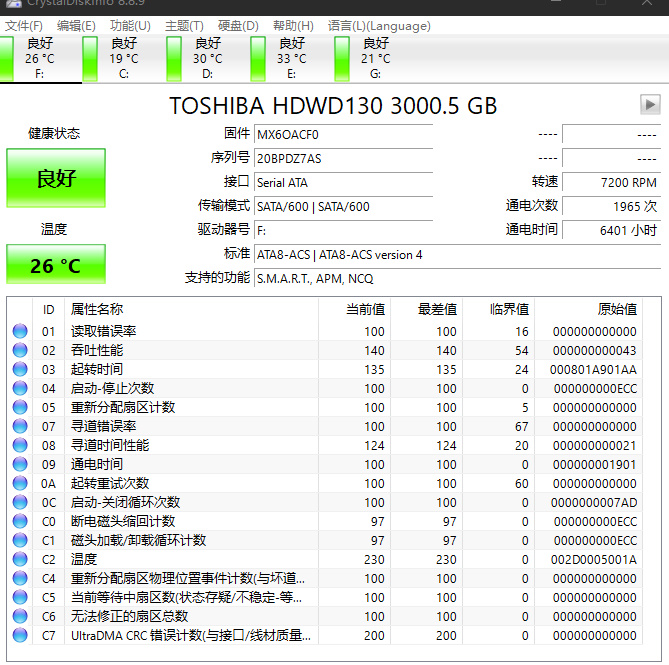Open the 帮助(H) menu
Viewport: 669px width, 665px height.
pyautogui.click(x=294, y=26)
